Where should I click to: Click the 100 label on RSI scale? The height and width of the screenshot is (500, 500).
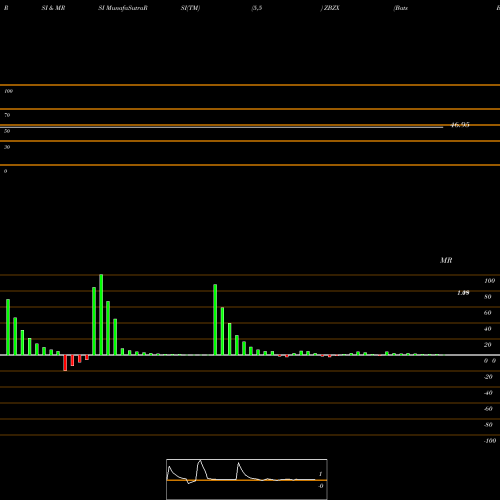pos(9,91)
